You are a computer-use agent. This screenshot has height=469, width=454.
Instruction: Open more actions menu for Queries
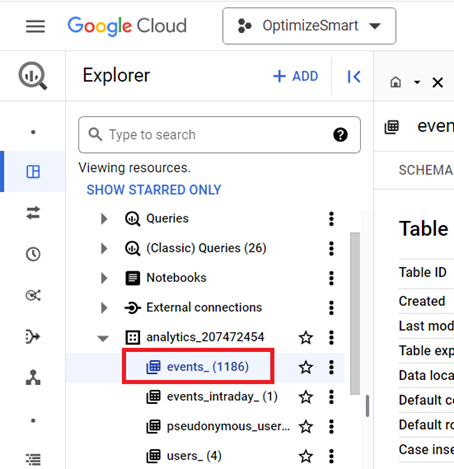click(331, 219)
